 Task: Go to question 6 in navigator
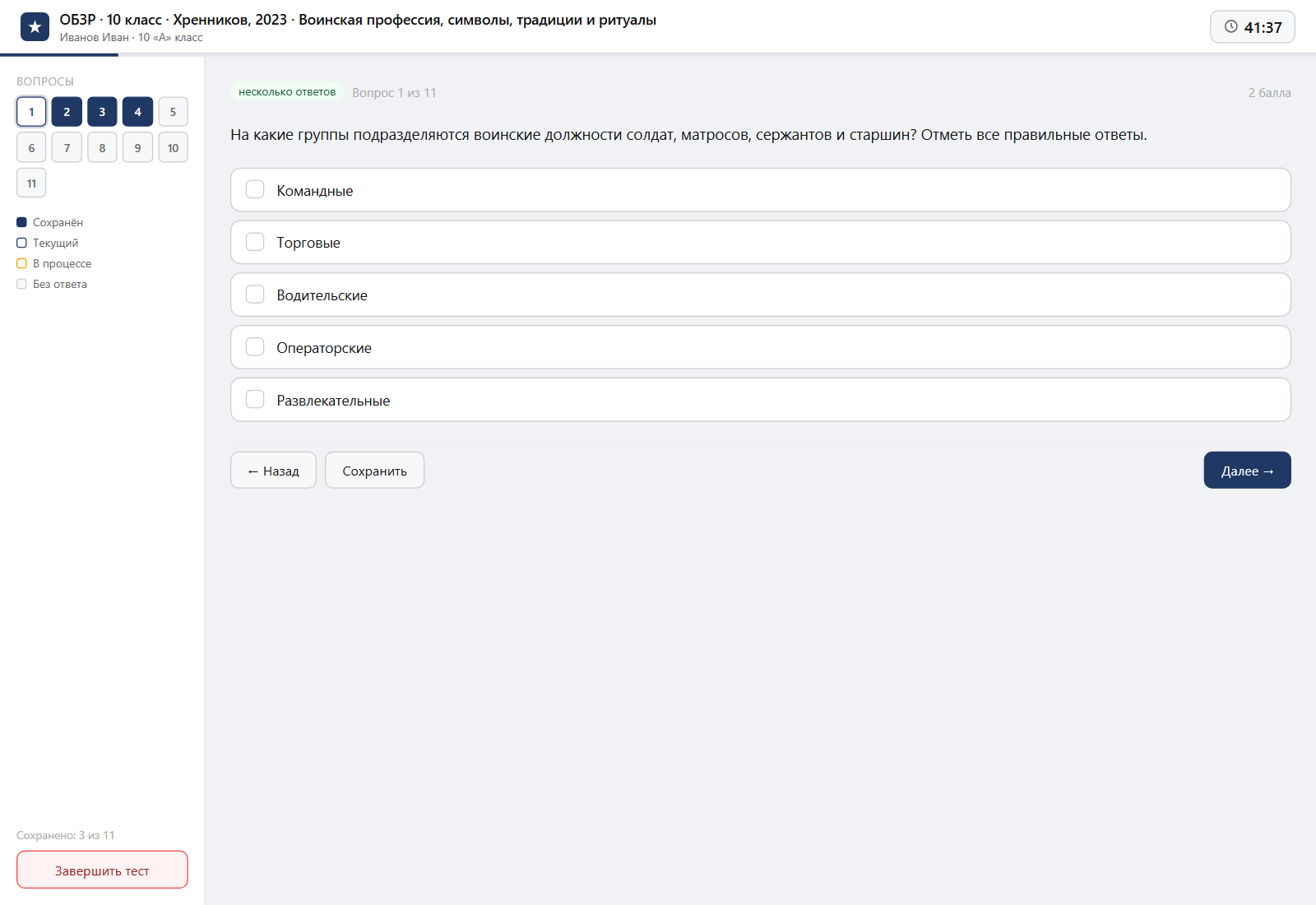31,147
